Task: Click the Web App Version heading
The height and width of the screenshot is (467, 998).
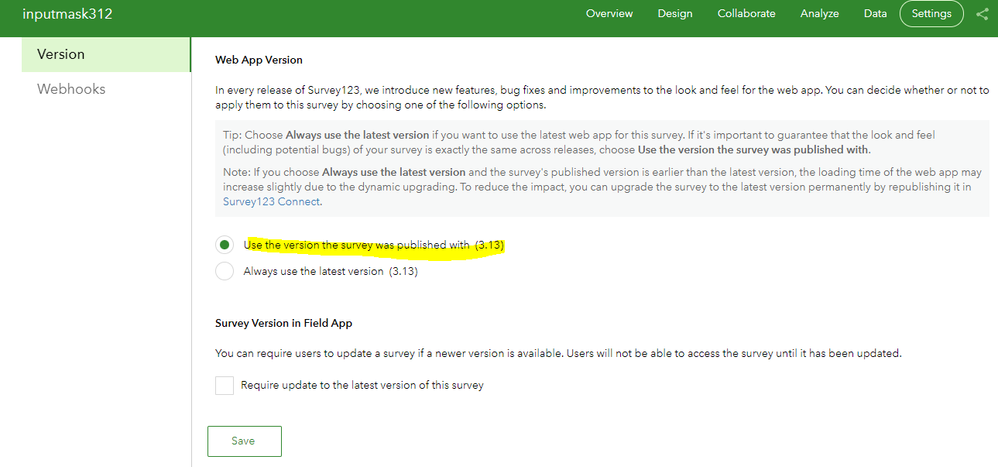Action: (x=258, y=60)
